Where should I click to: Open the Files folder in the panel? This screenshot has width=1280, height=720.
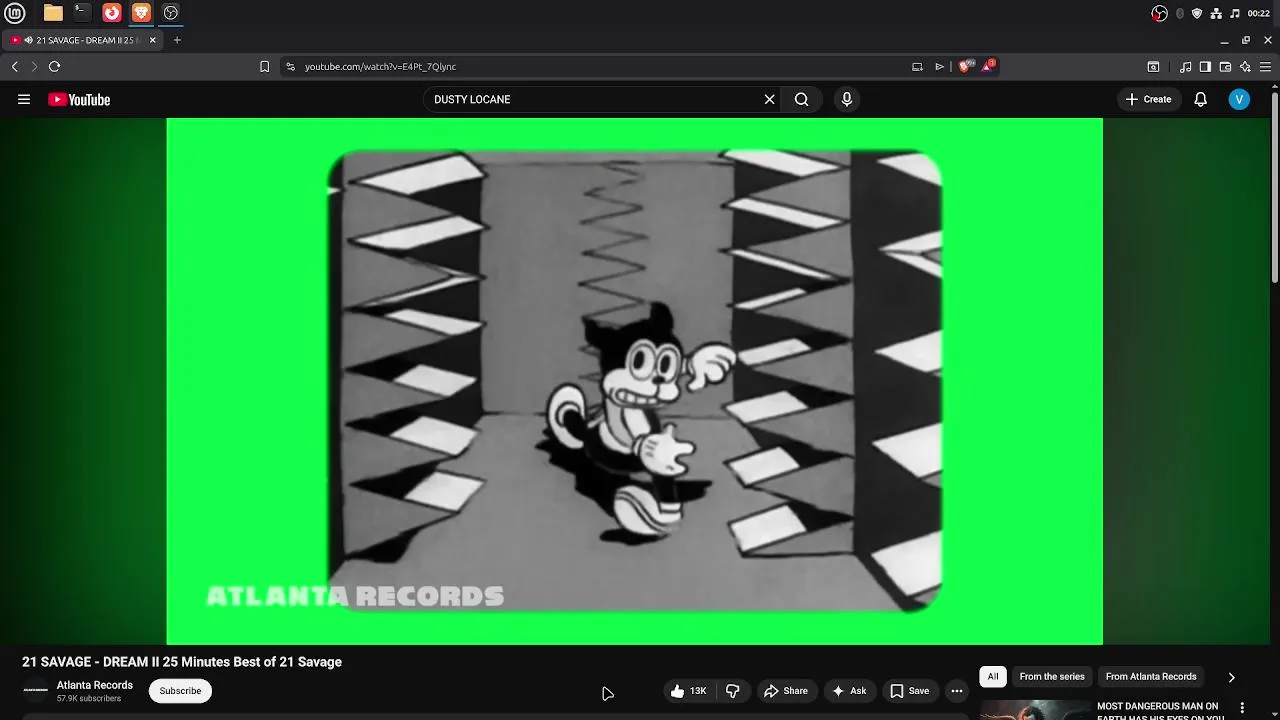(x=53, y=13)
